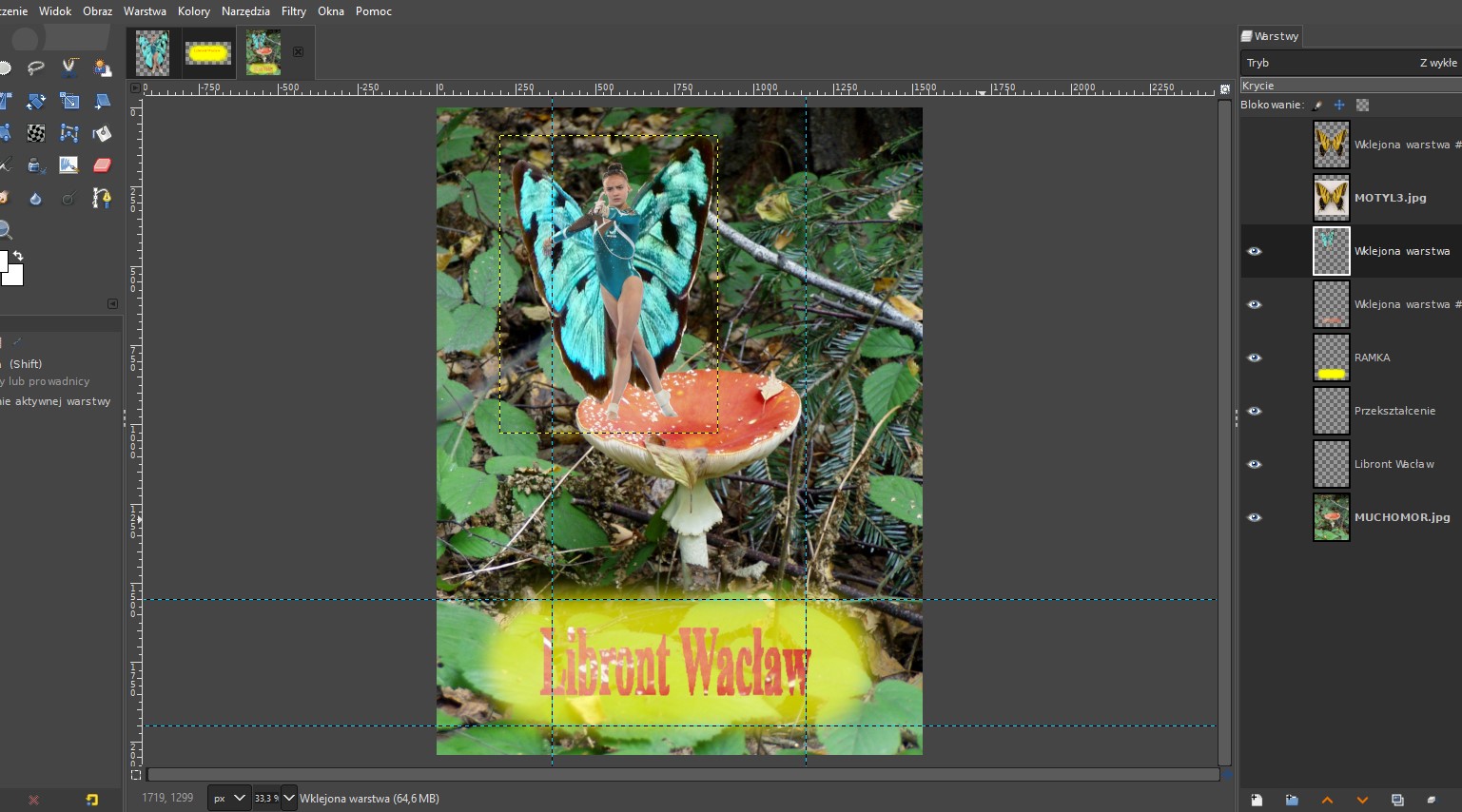Viewport: 1462px width, 812px height.
Task: Select the Blur/Sharpen droplet tool
Action: (x=35, y=198)
